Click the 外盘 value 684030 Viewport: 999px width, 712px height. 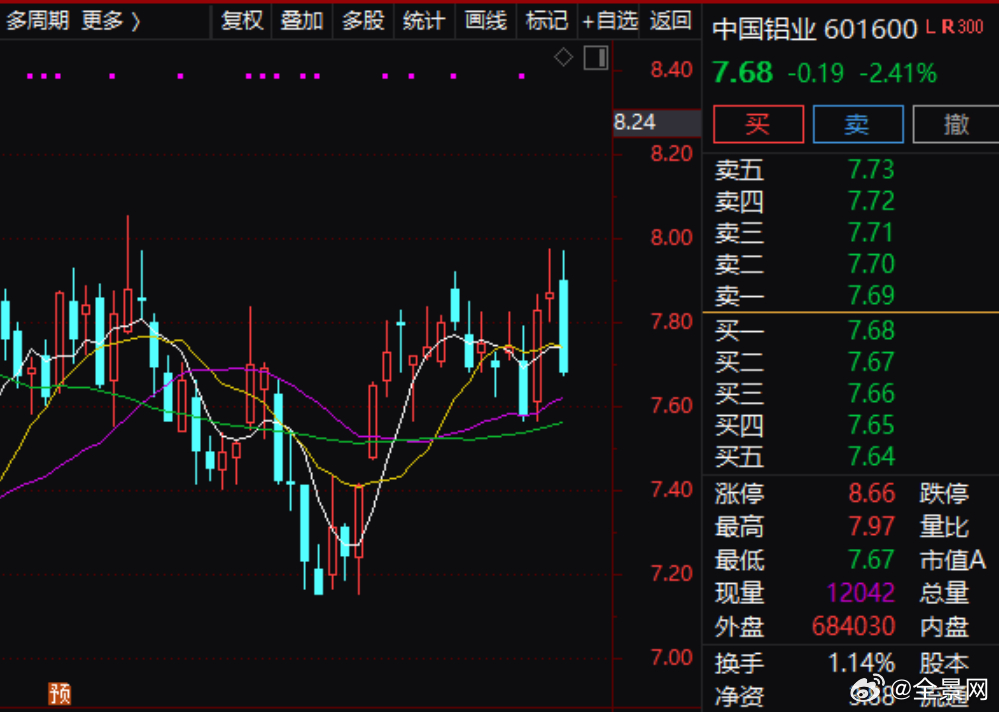(854, 627)
